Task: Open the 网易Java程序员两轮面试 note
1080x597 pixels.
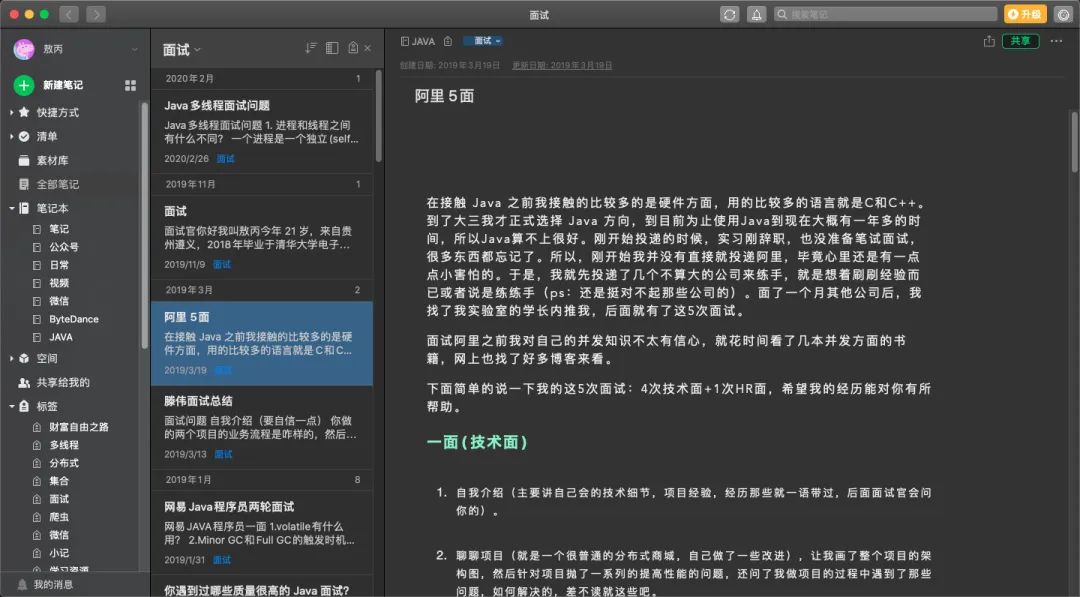Action: pyautogui.click(x=262, y=533)
